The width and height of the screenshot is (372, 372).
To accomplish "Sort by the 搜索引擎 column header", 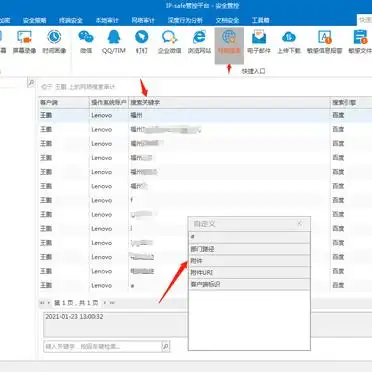I will point(351,103).
